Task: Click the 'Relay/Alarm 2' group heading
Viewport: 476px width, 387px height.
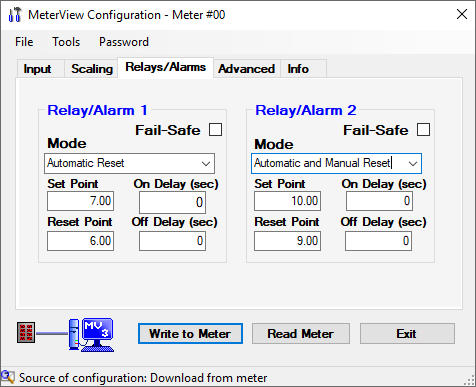Action: (306, 110)
